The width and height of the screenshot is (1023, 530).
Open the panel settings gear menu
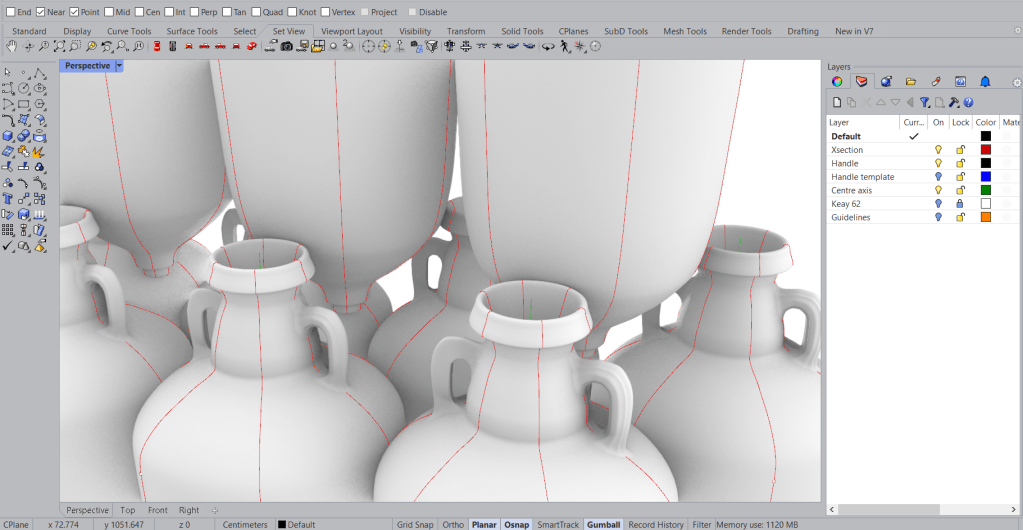[1016, 83]
